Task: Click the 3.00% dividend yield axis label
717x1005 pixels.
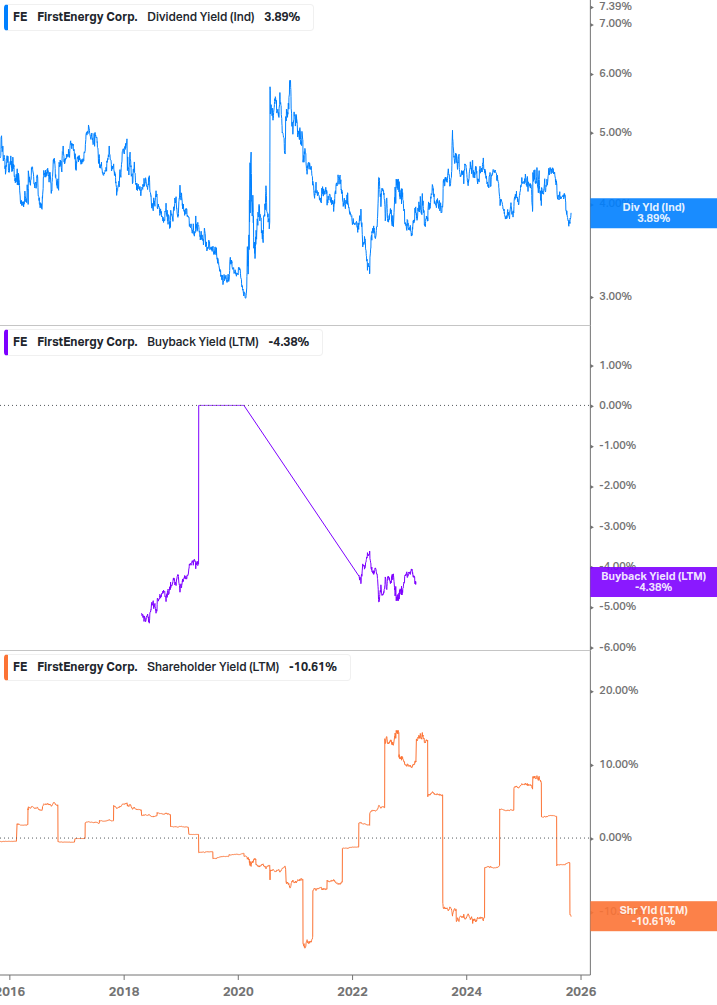Action: pos(615,297)
